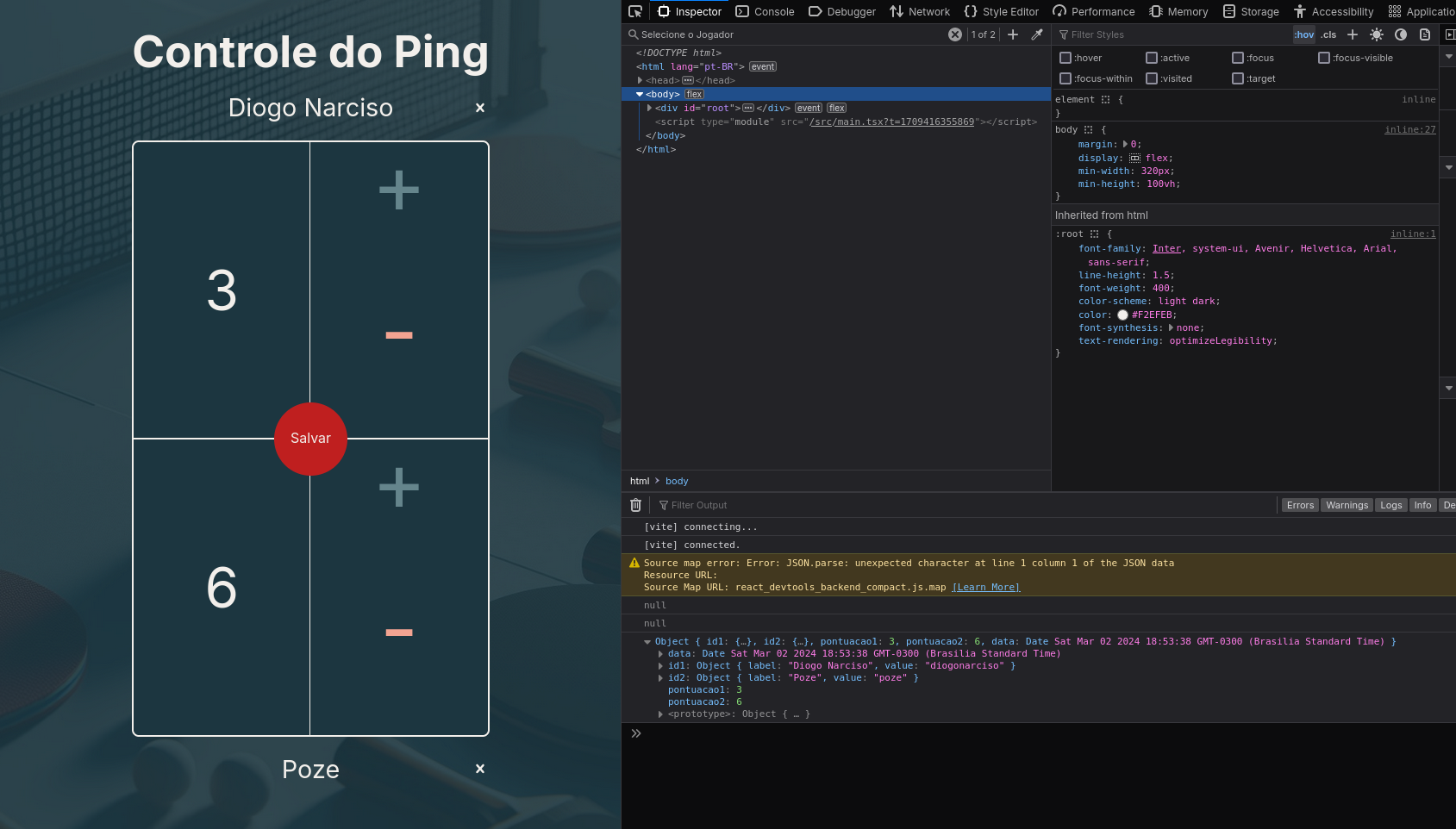1456x829 pixels.
Task: Clear console output with trash icon
Action: [x=636, y=505]
